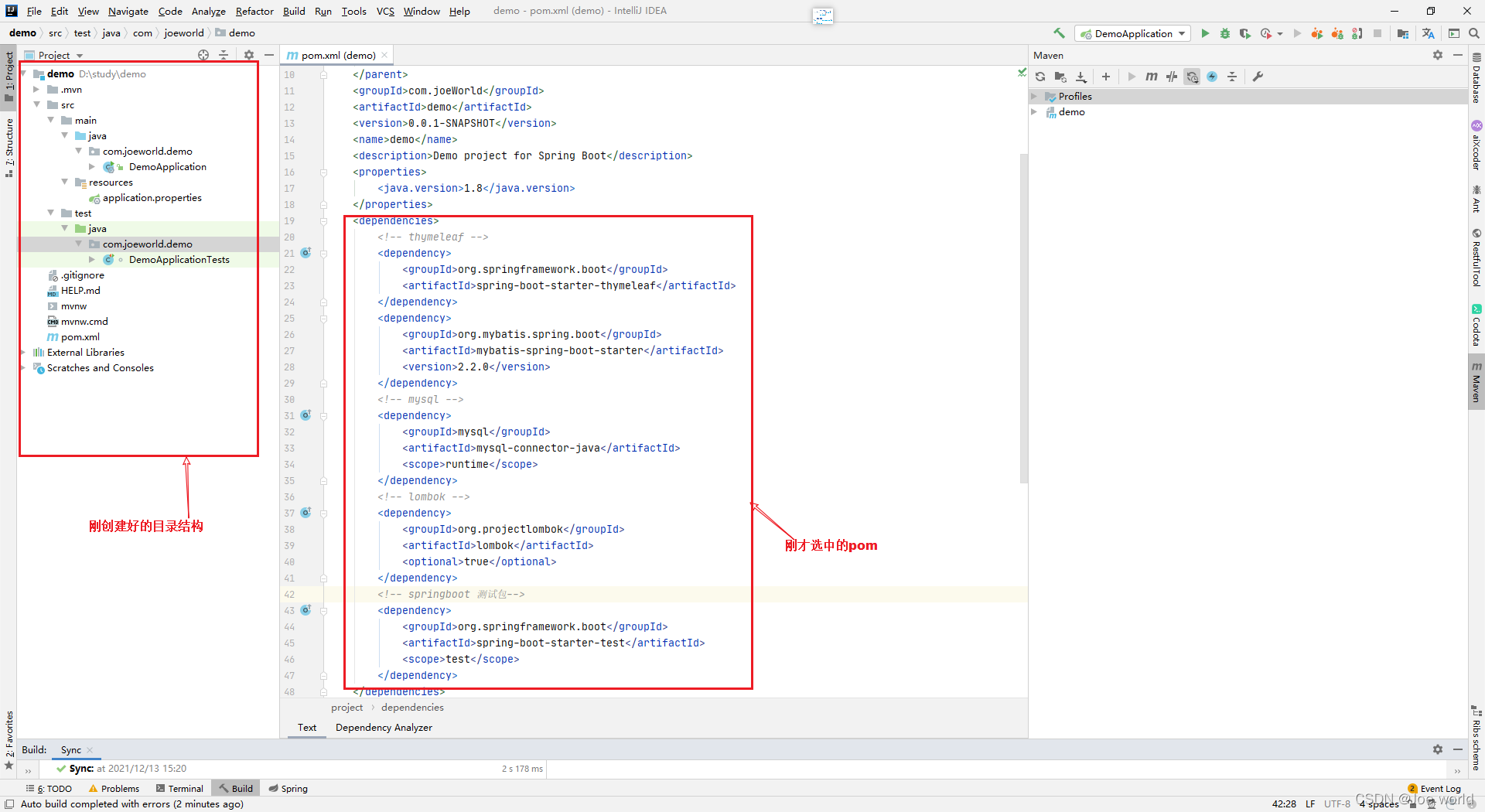
Task: Toggle the Maven side tool button
Action: (1476, 382)
